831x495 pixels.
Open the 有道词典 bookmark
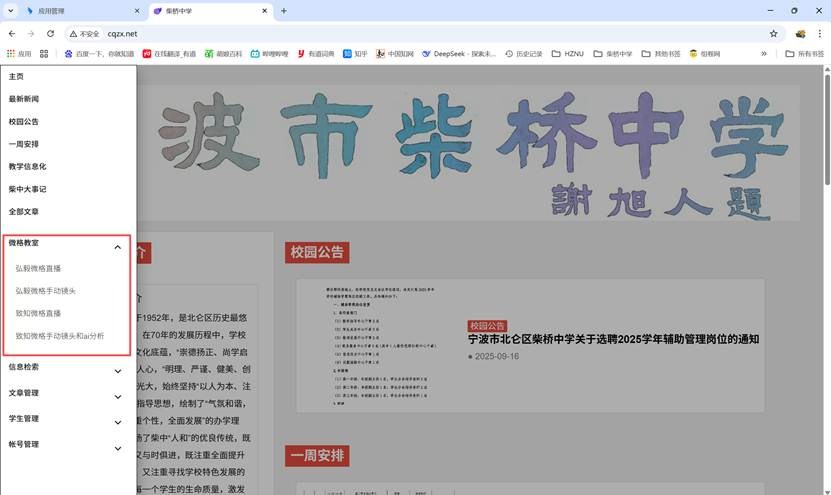click(x=315, y=53)
